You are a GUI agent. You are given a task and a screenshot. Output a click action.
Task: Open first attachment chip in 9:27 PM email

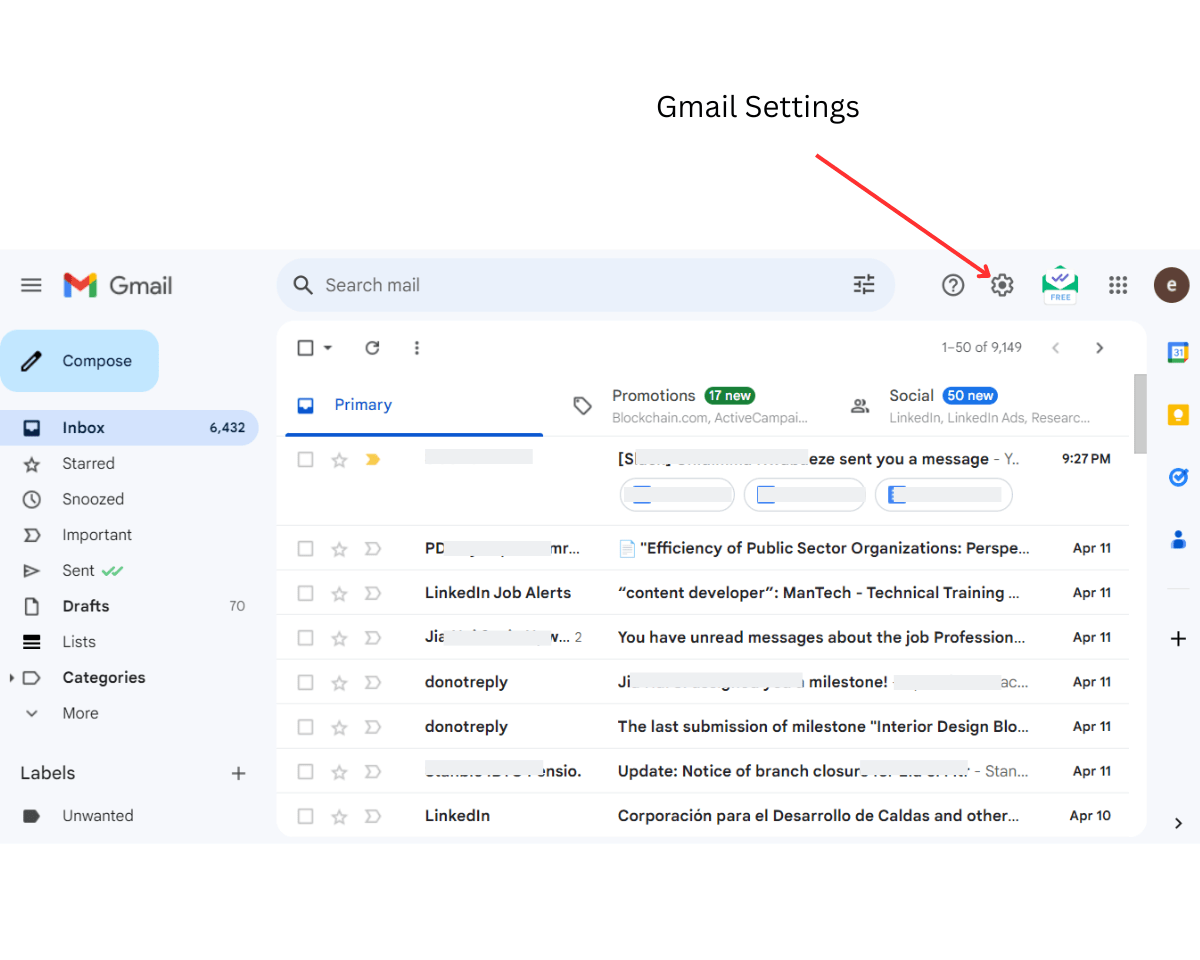(677, 494)
